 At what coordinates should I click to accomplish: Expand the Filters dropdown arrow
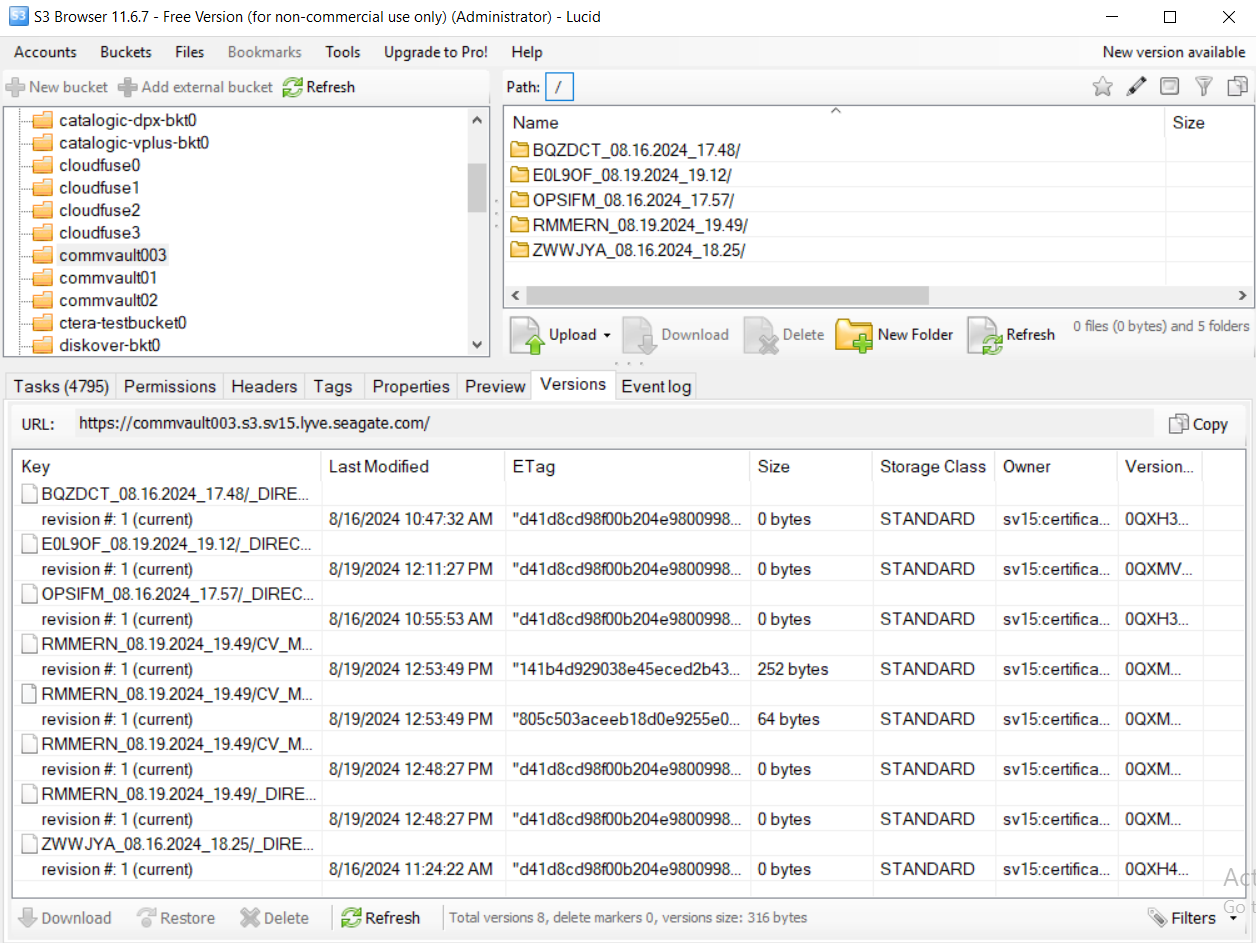(1232, 918)
